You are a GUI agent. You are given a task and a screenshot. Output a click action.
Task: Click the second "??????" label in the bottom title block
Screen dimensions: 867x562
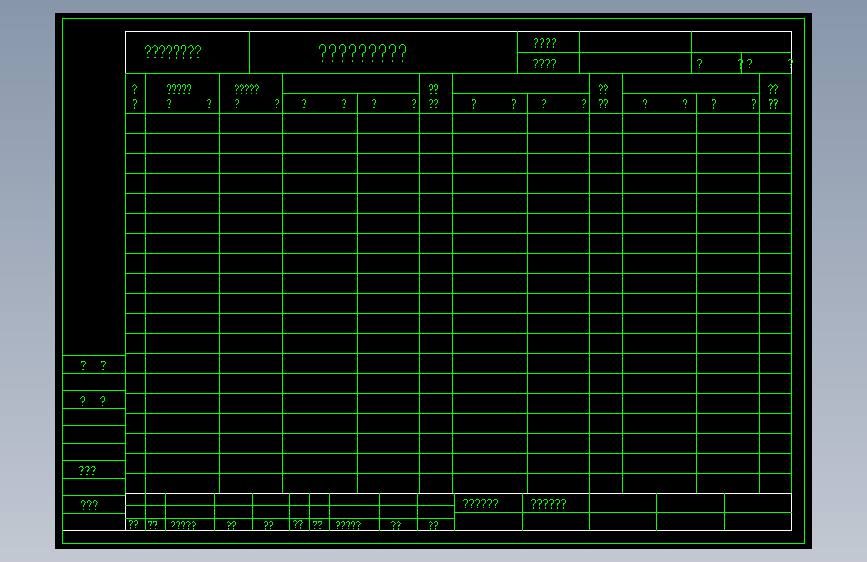click(x=549, y=504)
